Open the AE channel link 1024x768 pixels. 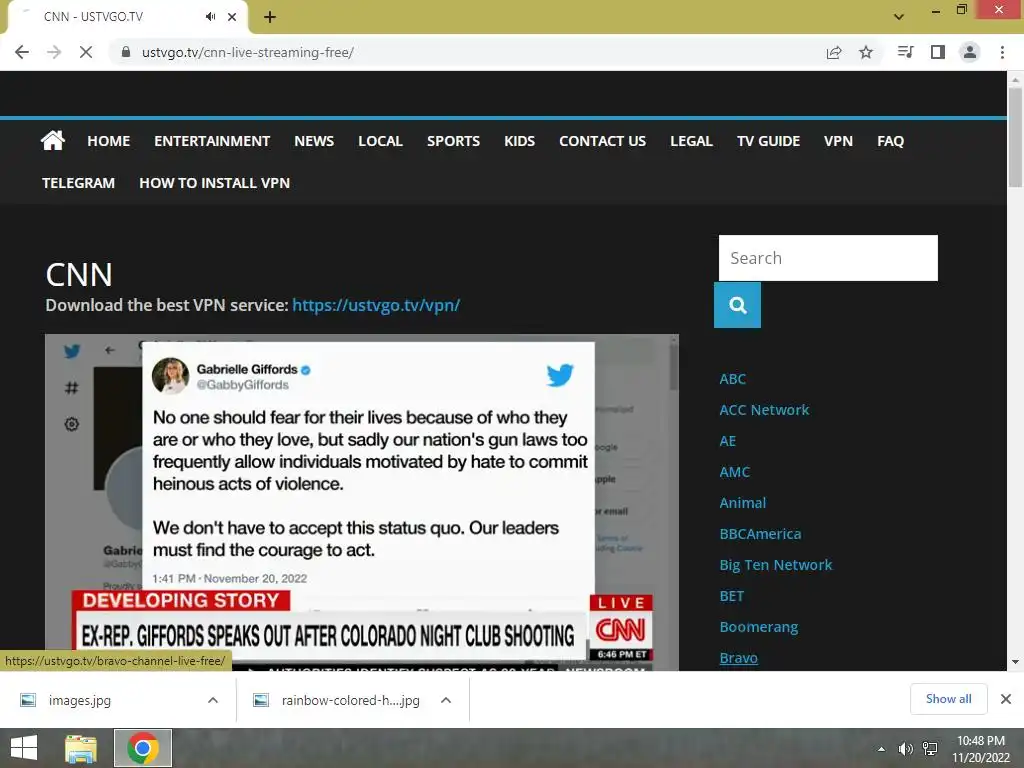pyautogui.click(x=728, y=441)
